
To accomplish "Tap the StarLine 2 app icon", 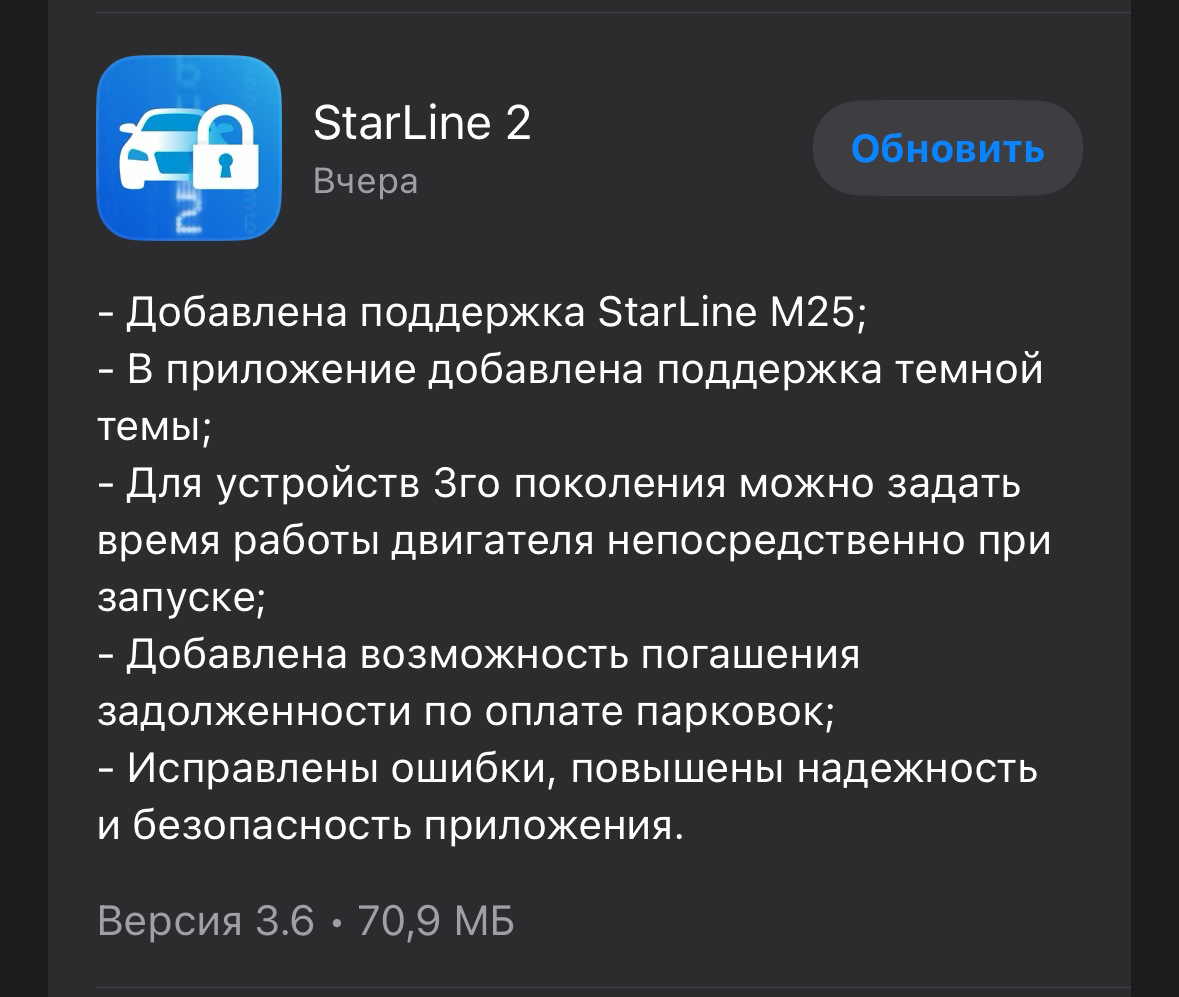I will pos(189,147).
